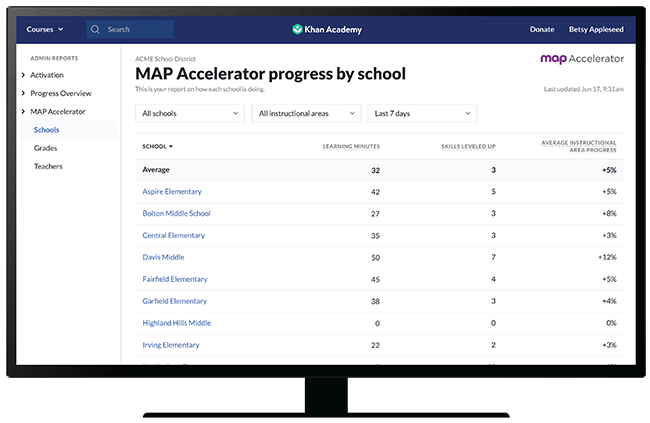Click the Average row label
This screenshot has width=650, height=423.
156,170
